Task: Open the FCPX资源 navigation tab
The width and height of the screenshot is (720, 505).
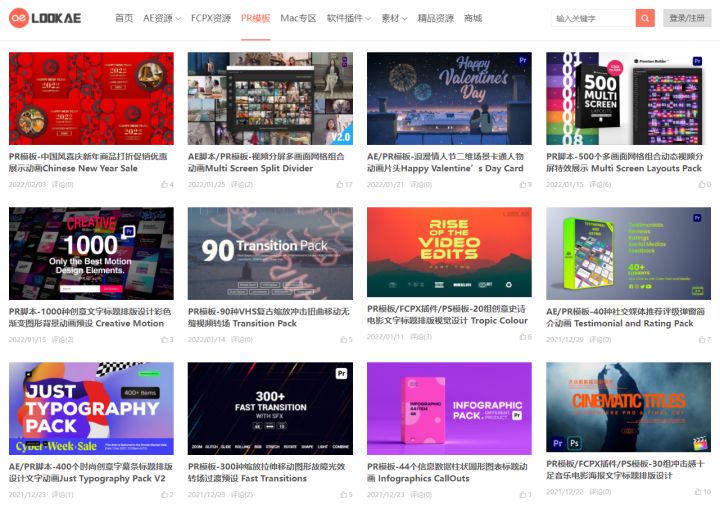Action: click(x=210, y=18)
